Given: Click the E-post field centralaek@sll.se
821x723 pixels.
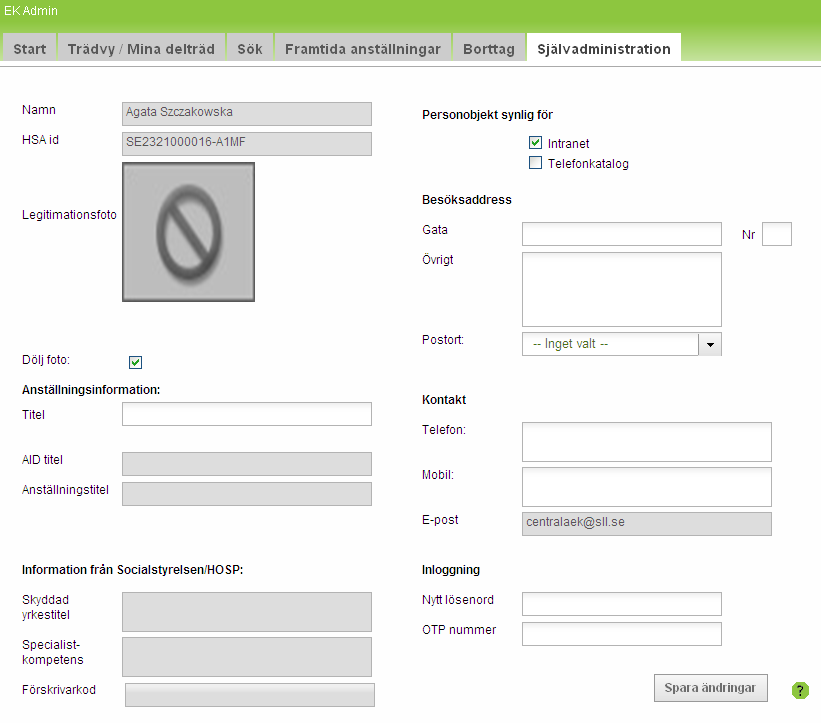Looking at the screenshot, I should (x=647, y=524).
